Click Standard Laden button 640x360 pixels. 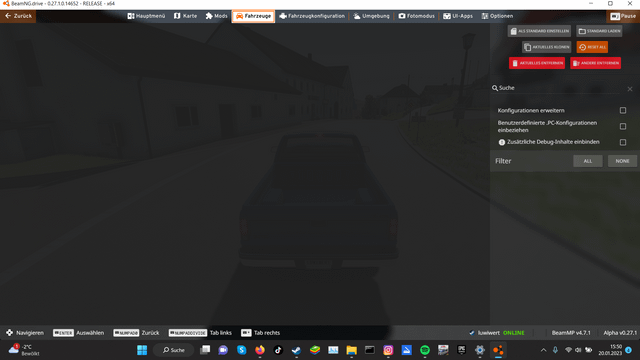599,31
